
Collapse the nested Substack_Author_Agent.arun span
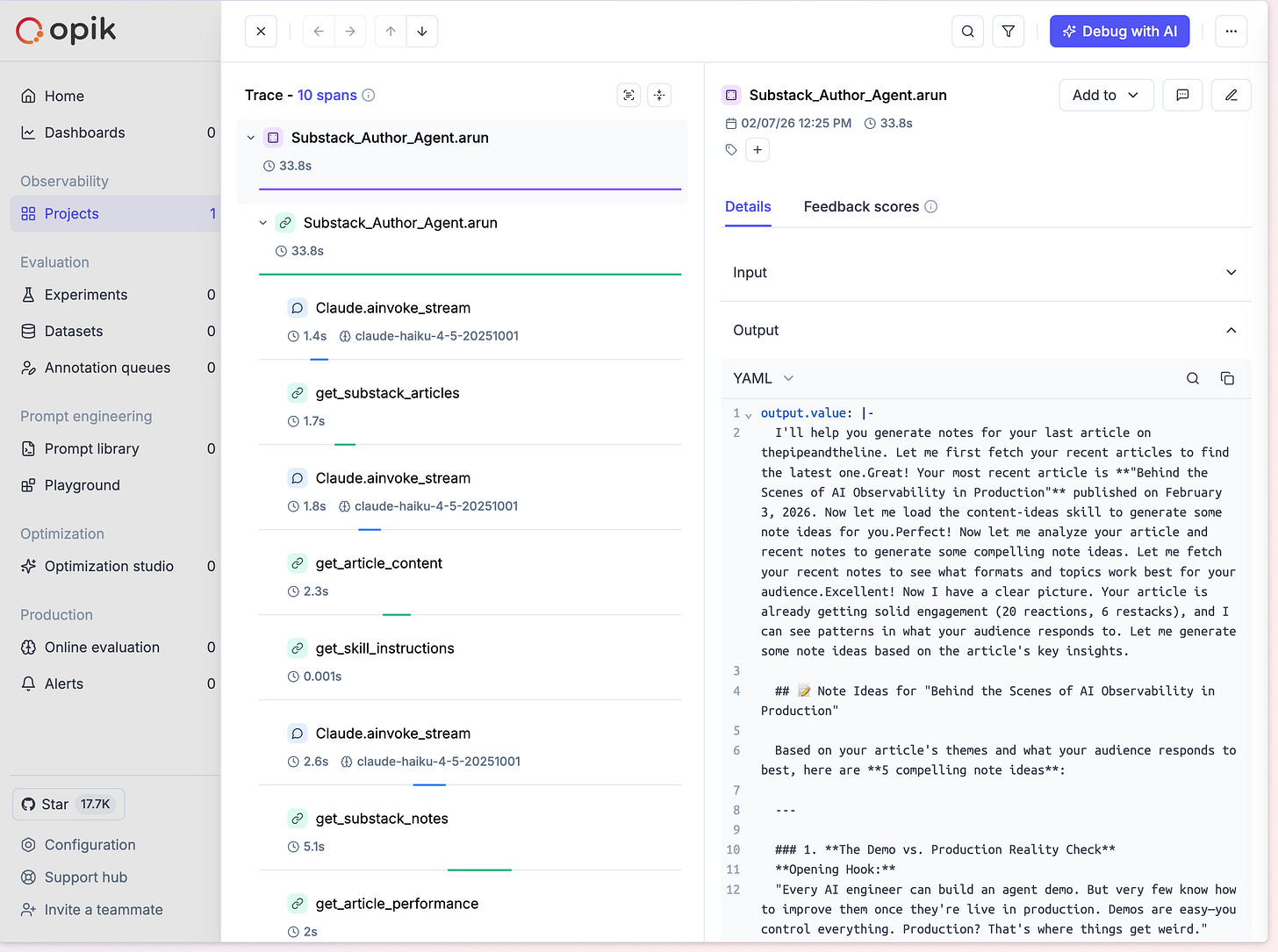pos(263,223)
